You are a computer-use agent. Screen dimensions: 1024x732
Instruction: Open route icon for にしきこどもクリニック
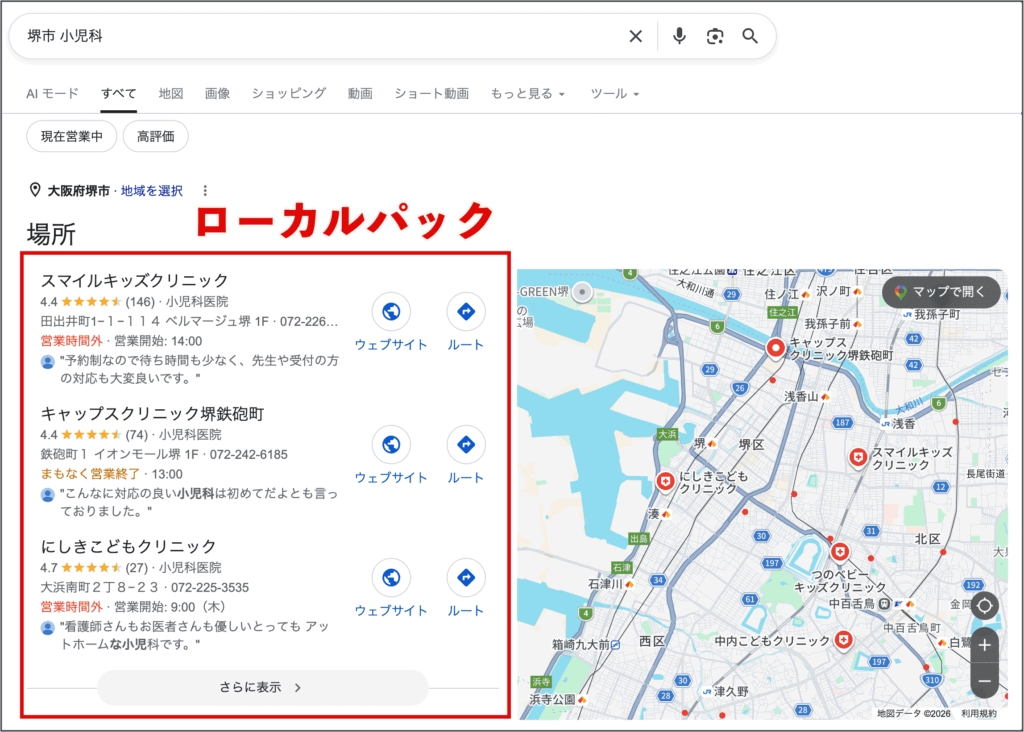tap(466, 577)
